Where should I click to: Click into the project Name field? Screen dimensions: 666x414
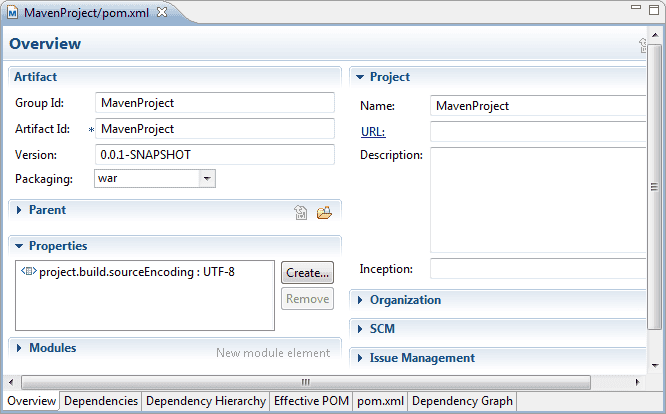pyautogui.click(x=538, y=106)
